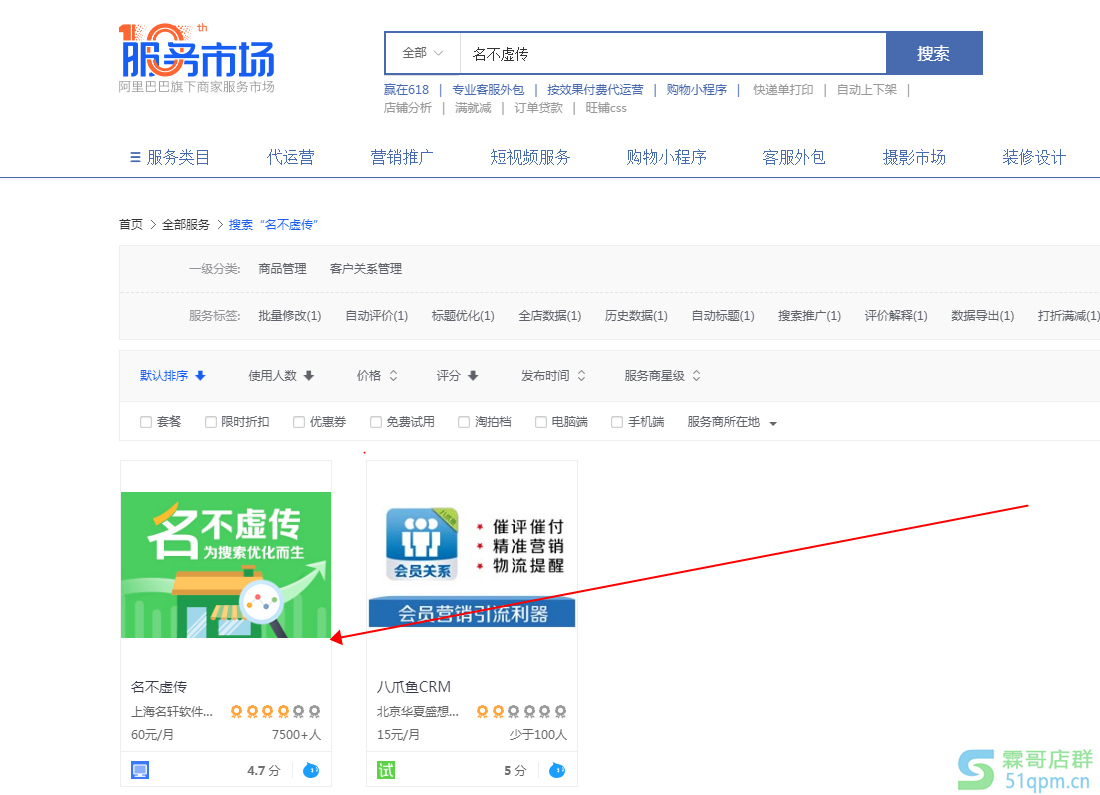Screen dimensions: 1100x795
Task: Click the star rating medals of 名不虚传
Action: pos(275,712)
